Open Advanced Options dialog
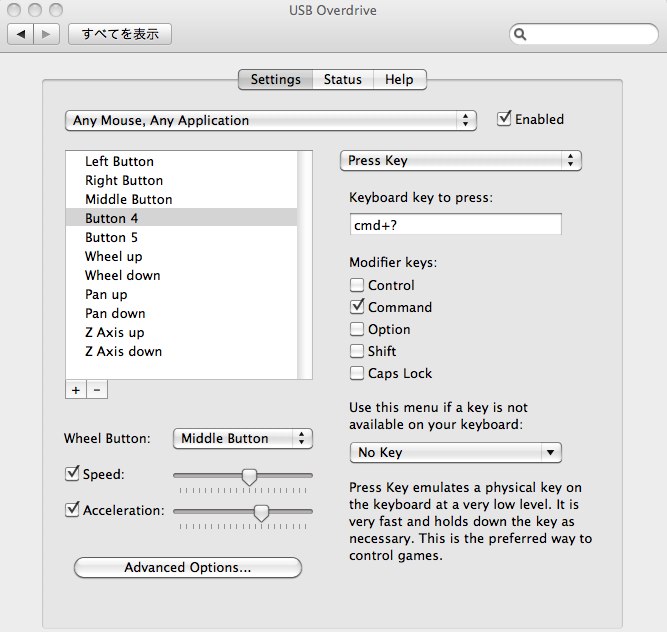The height and width of the screenshot is (632, 667). coord(188,567)
